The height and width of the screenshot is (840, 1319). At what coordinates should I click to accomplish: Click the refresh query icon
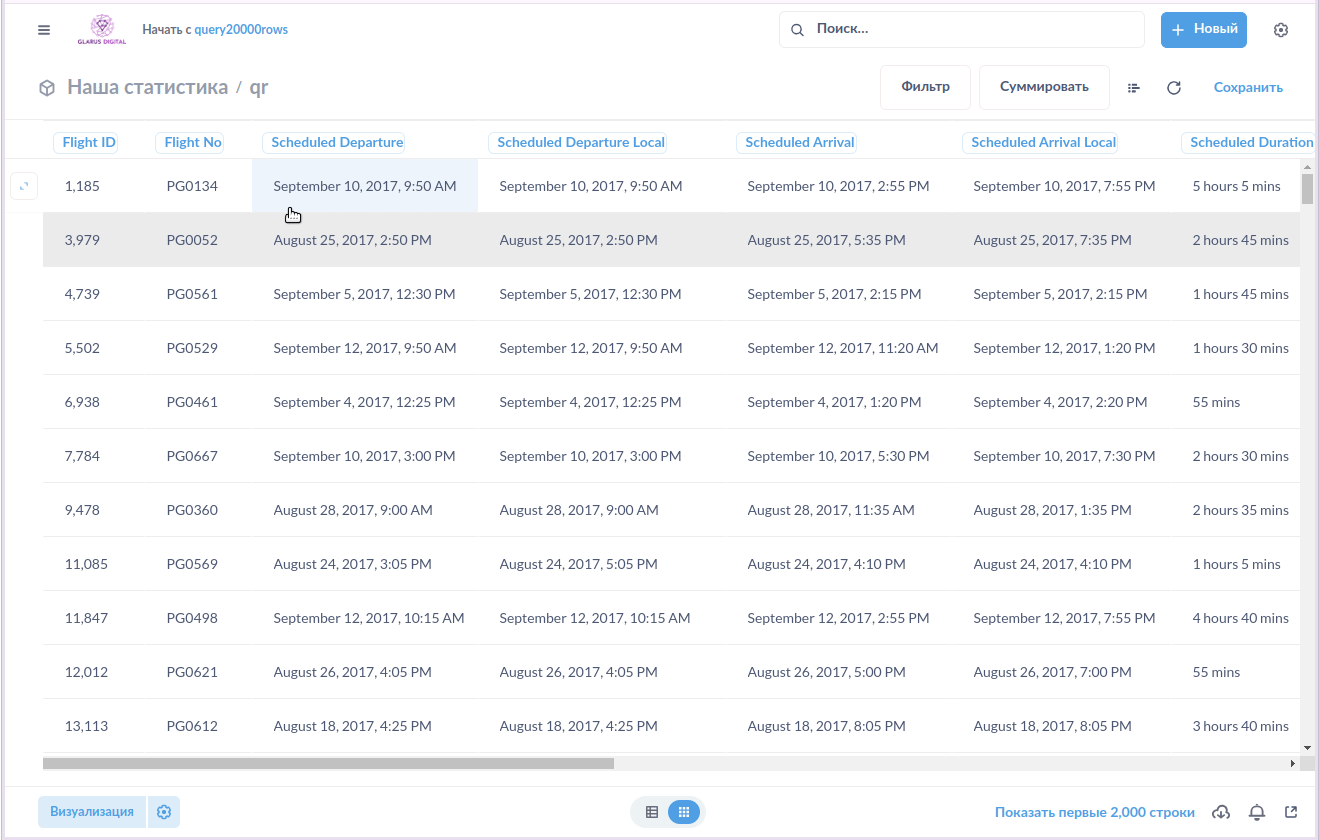point(1174,88)
